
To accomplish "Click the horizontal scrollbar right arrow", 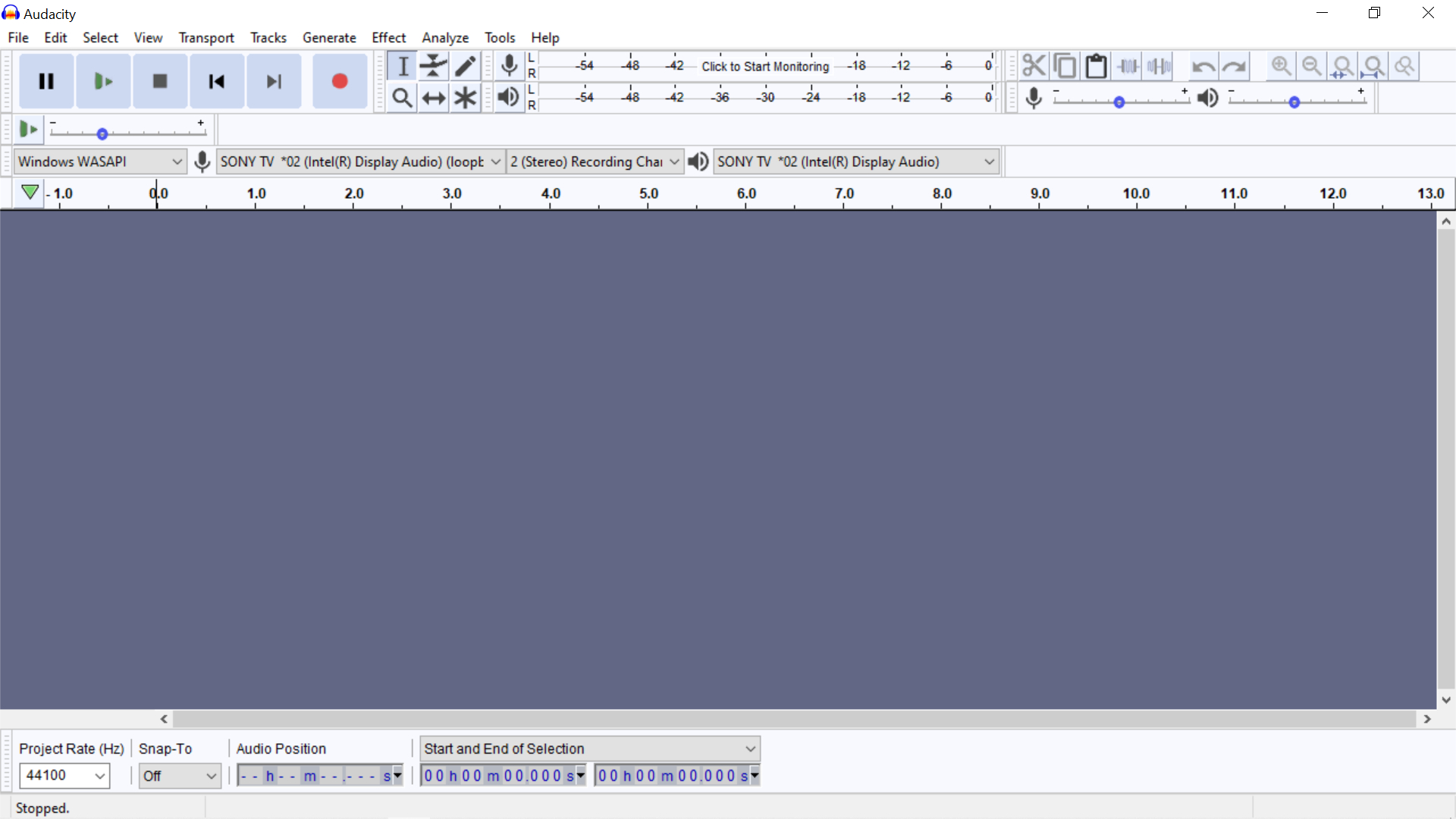I will (1427, 719).
